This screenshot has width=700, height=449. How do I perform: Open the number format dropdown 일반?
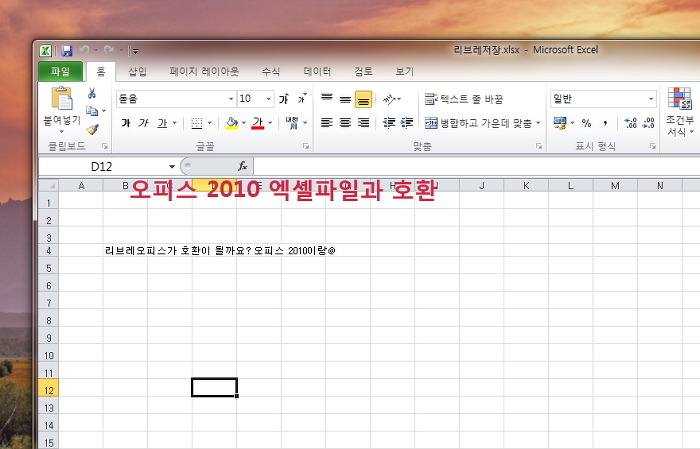click(651, 99)
